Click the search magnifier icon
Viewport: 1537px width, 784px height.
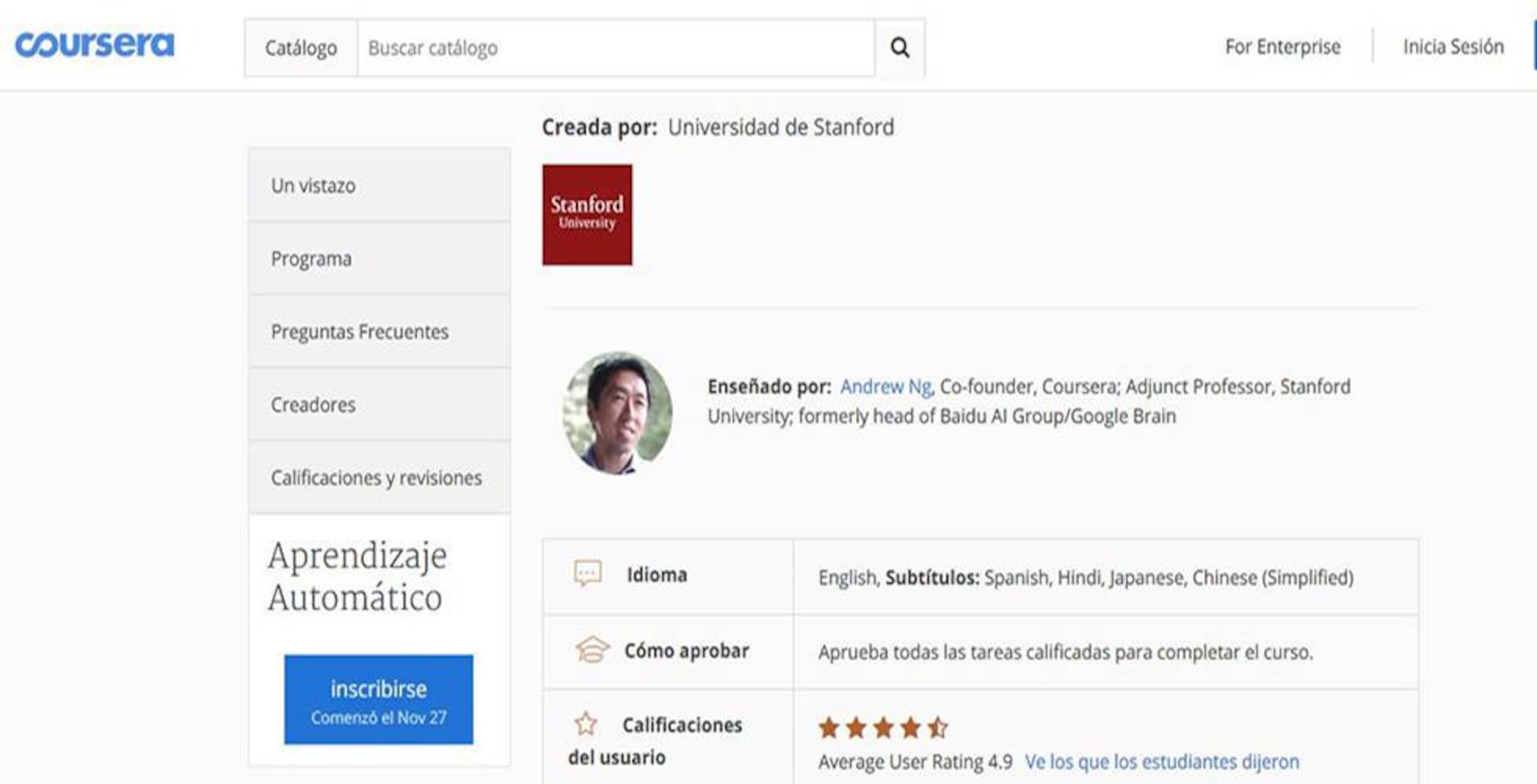899,48
